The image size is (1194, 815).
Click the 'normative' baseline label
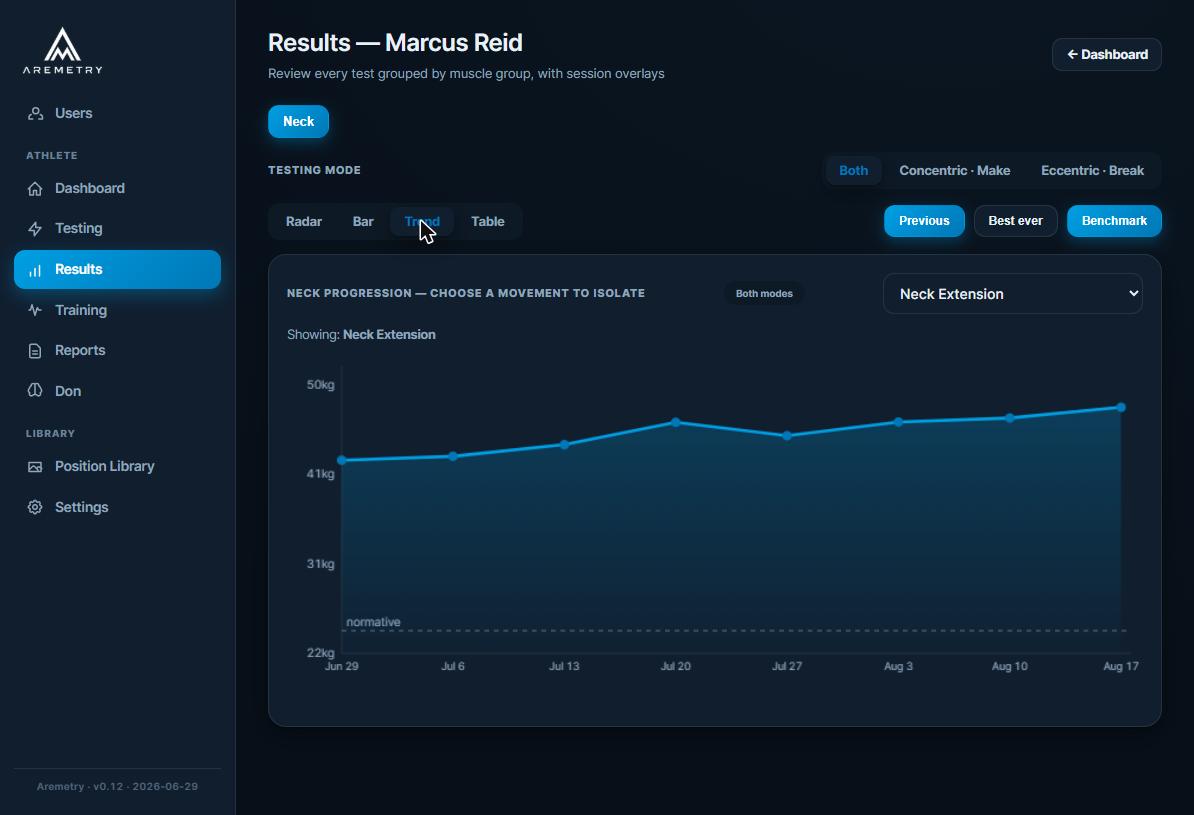click(x=373, y=622)
